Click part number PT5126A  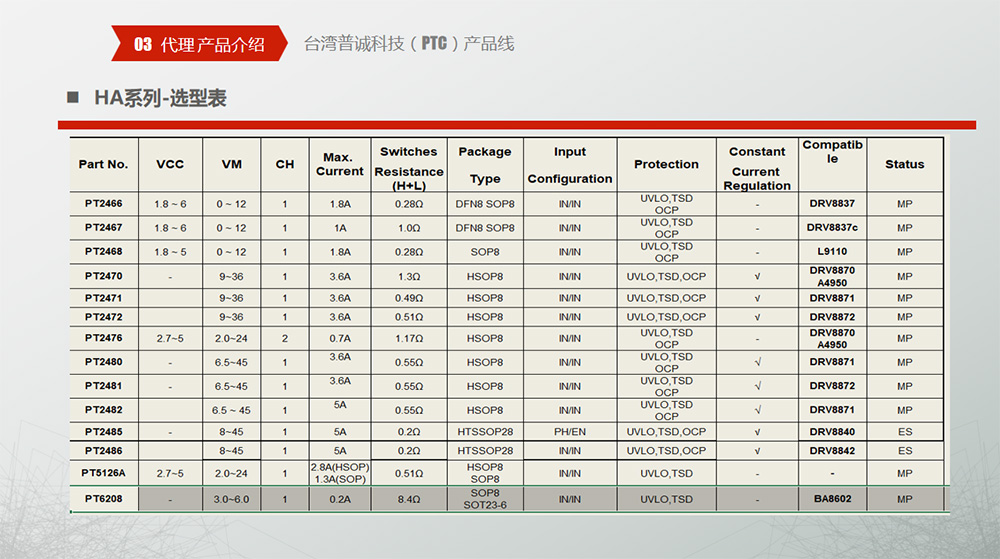(103, 473)
